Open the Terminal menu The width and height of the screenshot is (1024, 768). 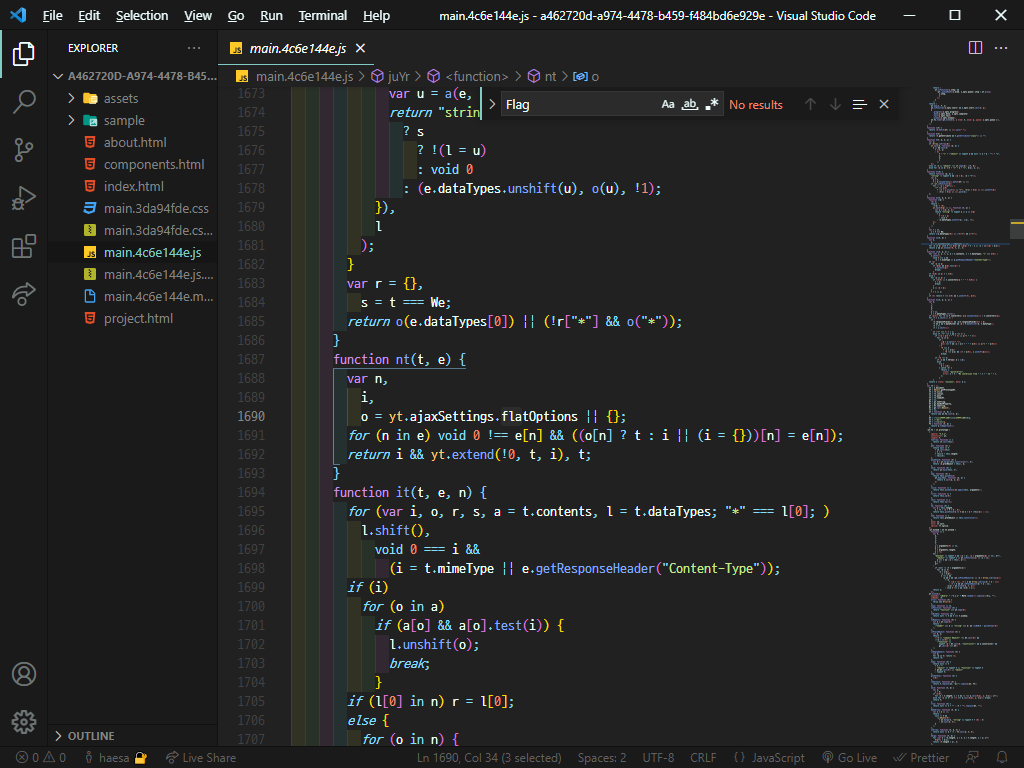(x=322, y=15)
